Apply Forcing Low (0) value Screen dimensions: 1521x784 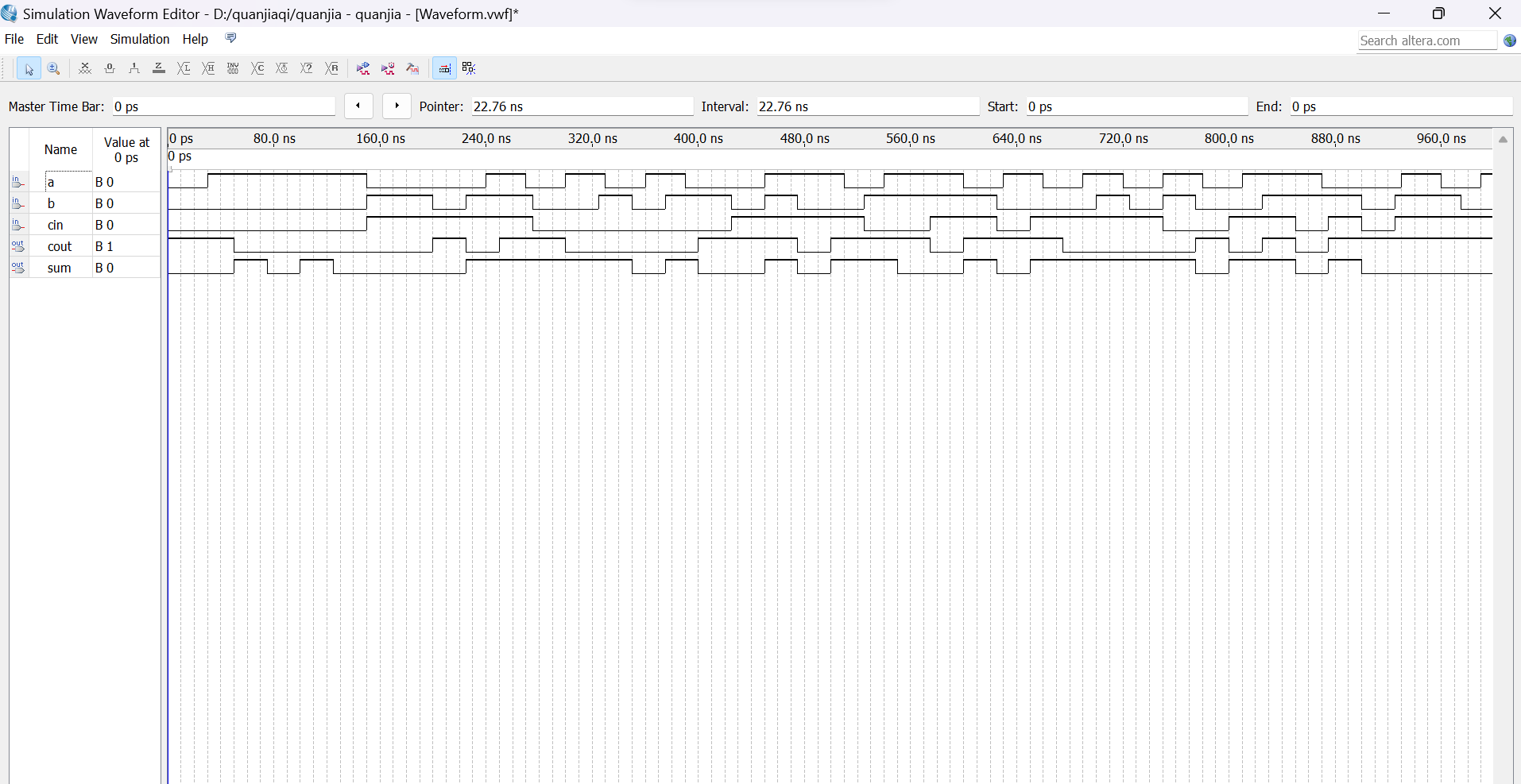click(x=110, y=68)
